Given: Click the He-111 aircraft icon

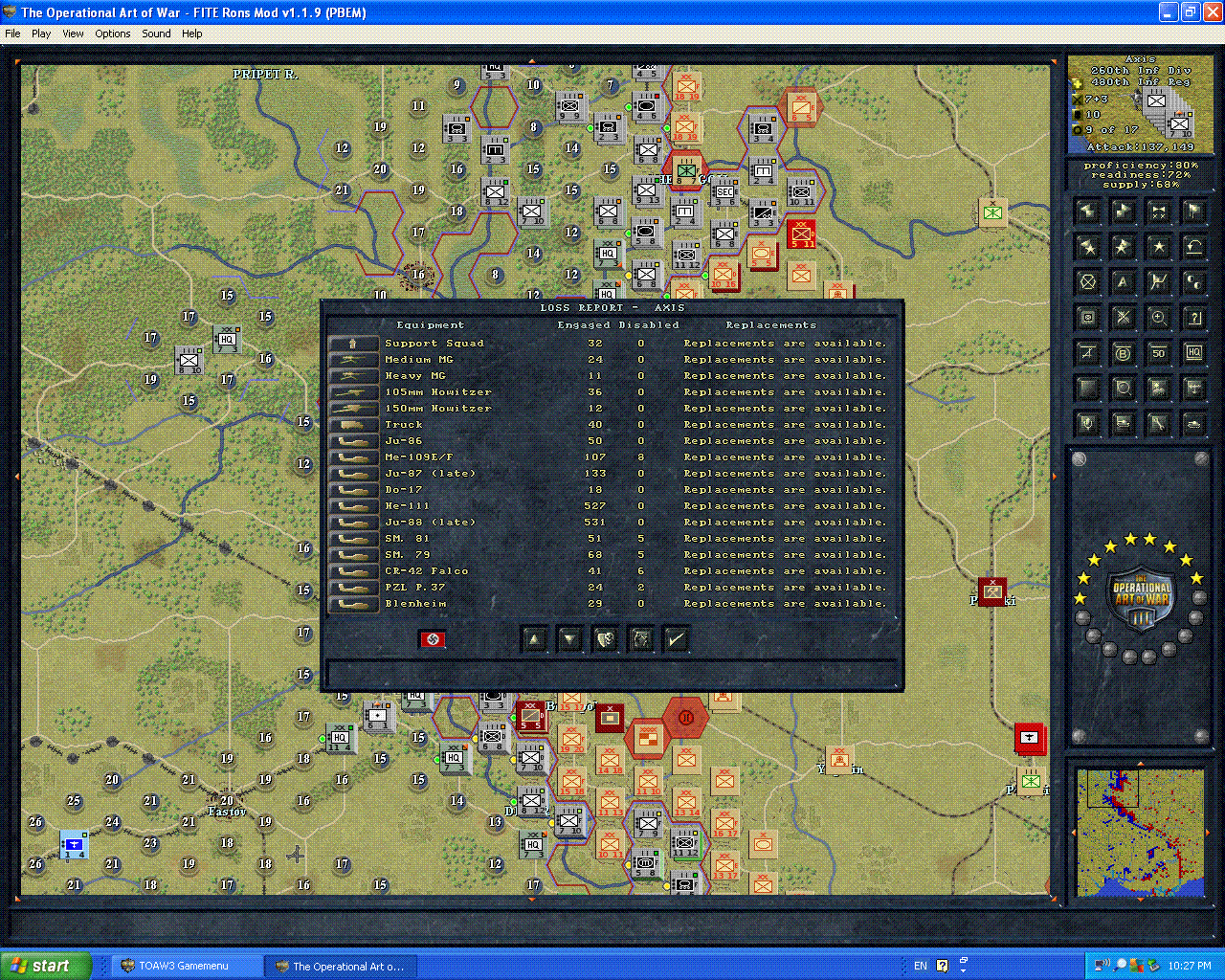Looking at the screenshot, I should coord(353,505).
